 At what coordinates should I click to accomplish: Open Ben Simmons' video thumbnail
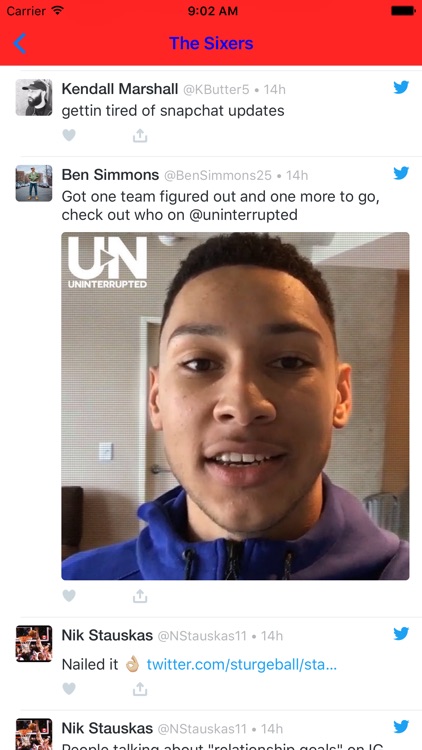[235, 406]
